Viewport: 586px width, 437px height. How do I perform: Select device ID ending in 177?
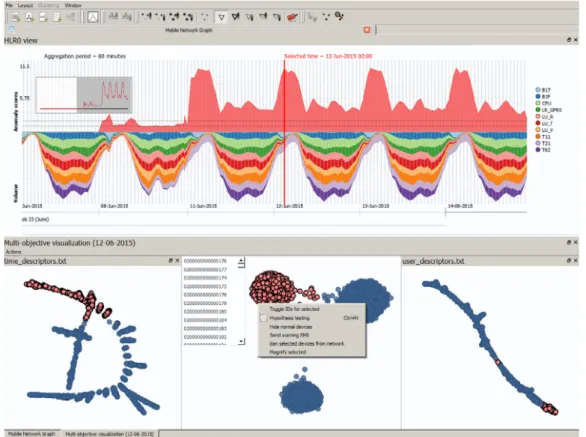click(x=205, y=270)
